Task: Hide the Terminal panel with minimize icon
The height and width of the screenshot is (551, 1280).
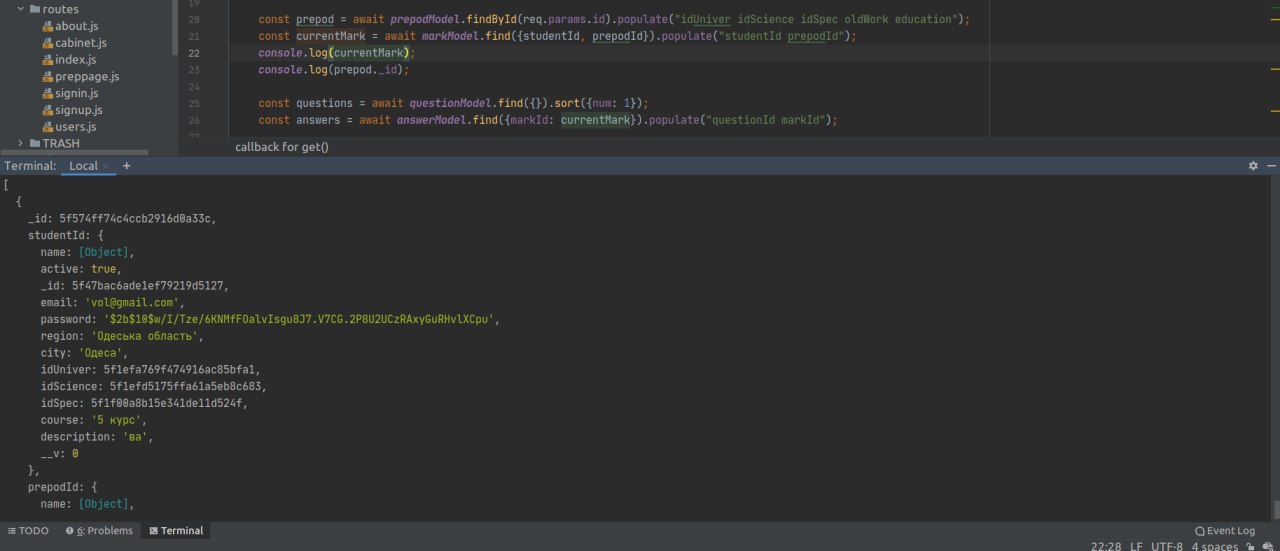Action: tap(1271, 166)
